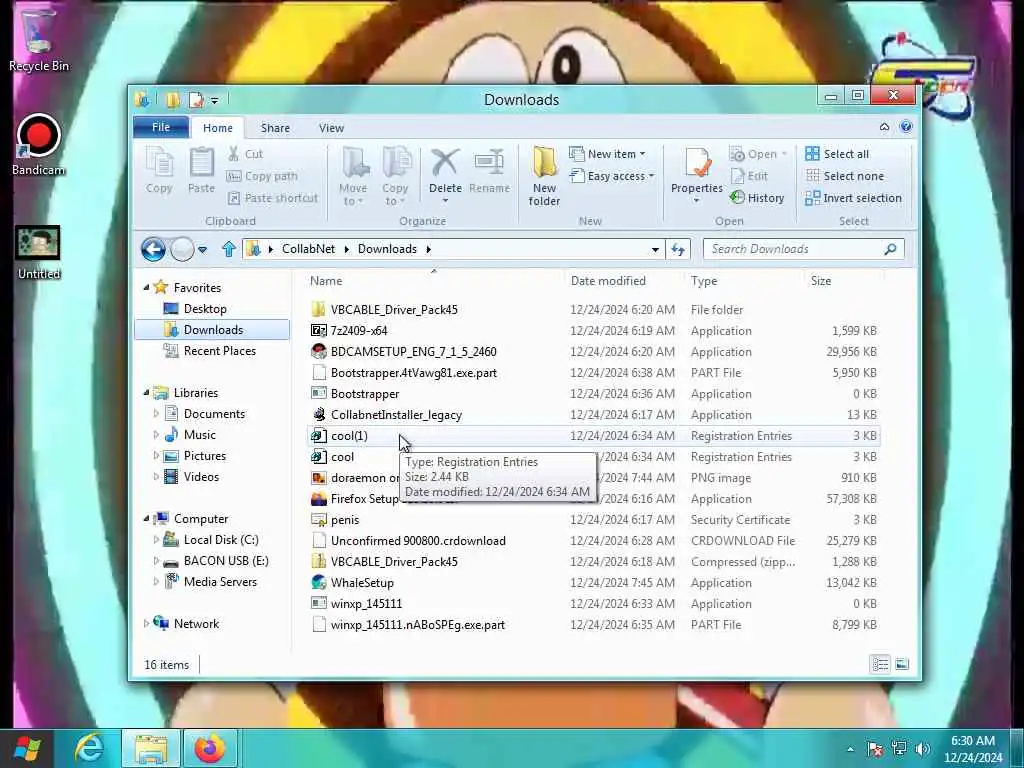Collapse the ribbon with the chevron
The height and width of the screenshot is (768, 1024).
point(884,127)
